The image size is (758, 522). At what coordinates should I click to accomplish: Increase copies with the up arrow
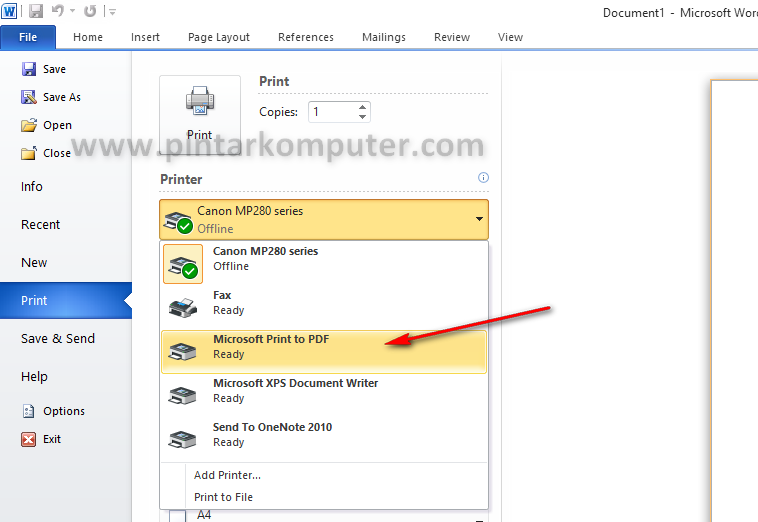click(x=363, y=107)
